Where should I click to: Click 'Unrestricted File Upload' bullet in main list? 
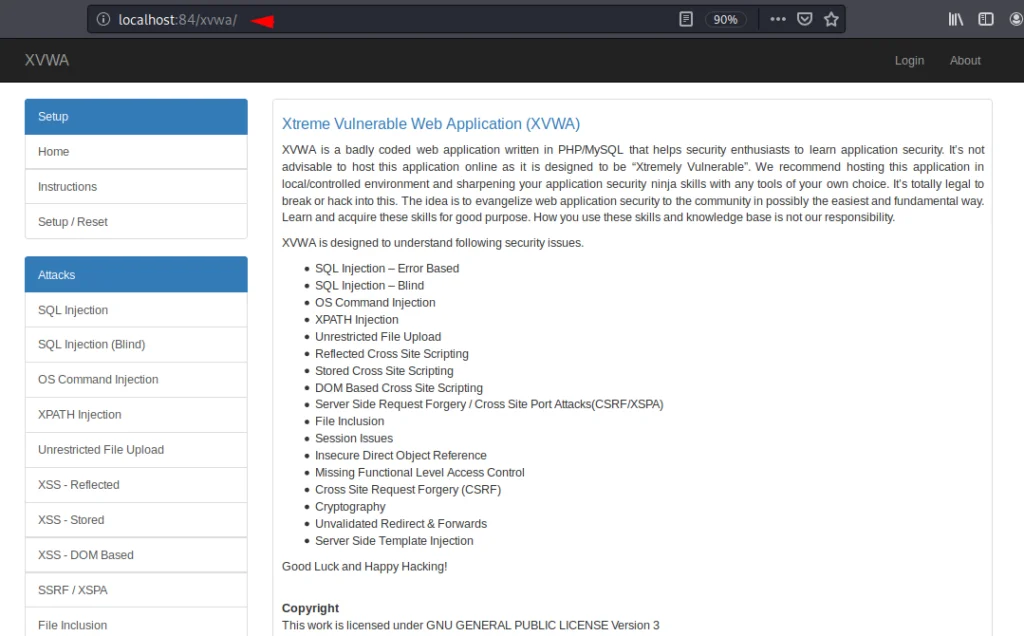tap(377, 336)
